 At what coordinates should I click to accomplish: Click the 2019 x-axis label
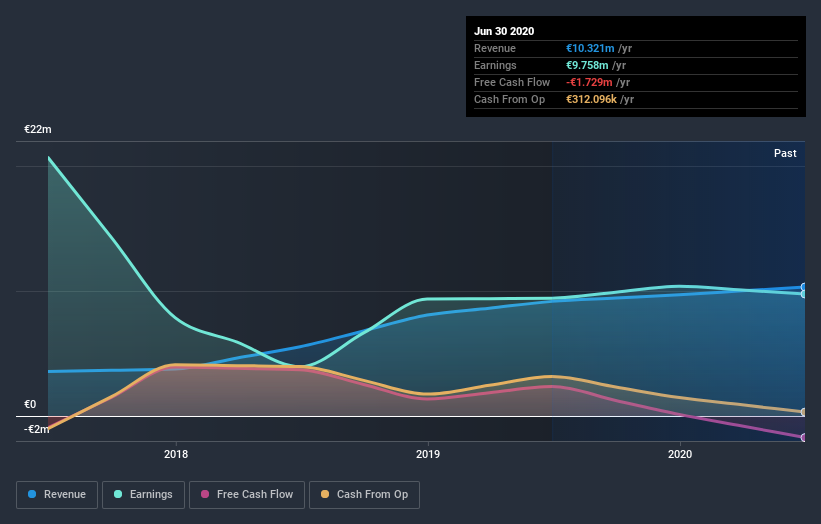click(428, 454)
